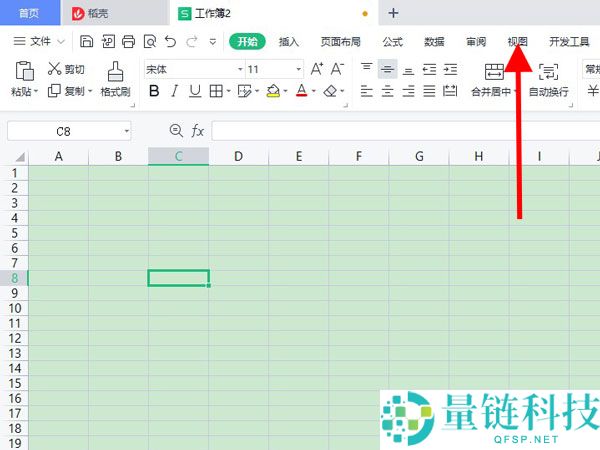Align text to bottom
Viewport: 600px width, 450px height.
coord(408,70)
